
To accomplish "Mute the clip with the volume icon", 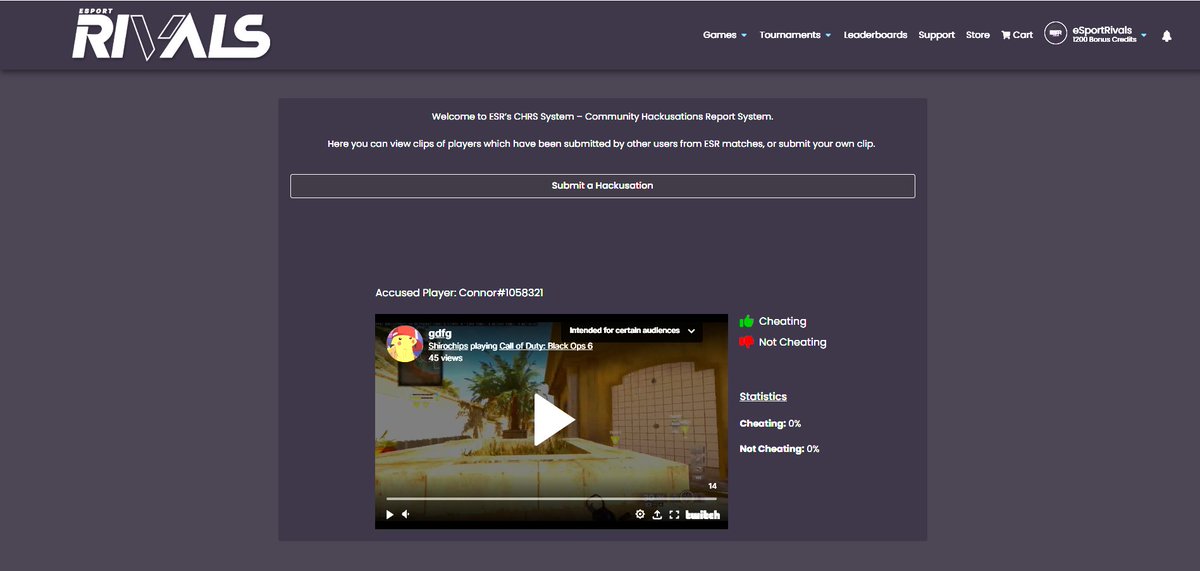I will coord(406,515).
